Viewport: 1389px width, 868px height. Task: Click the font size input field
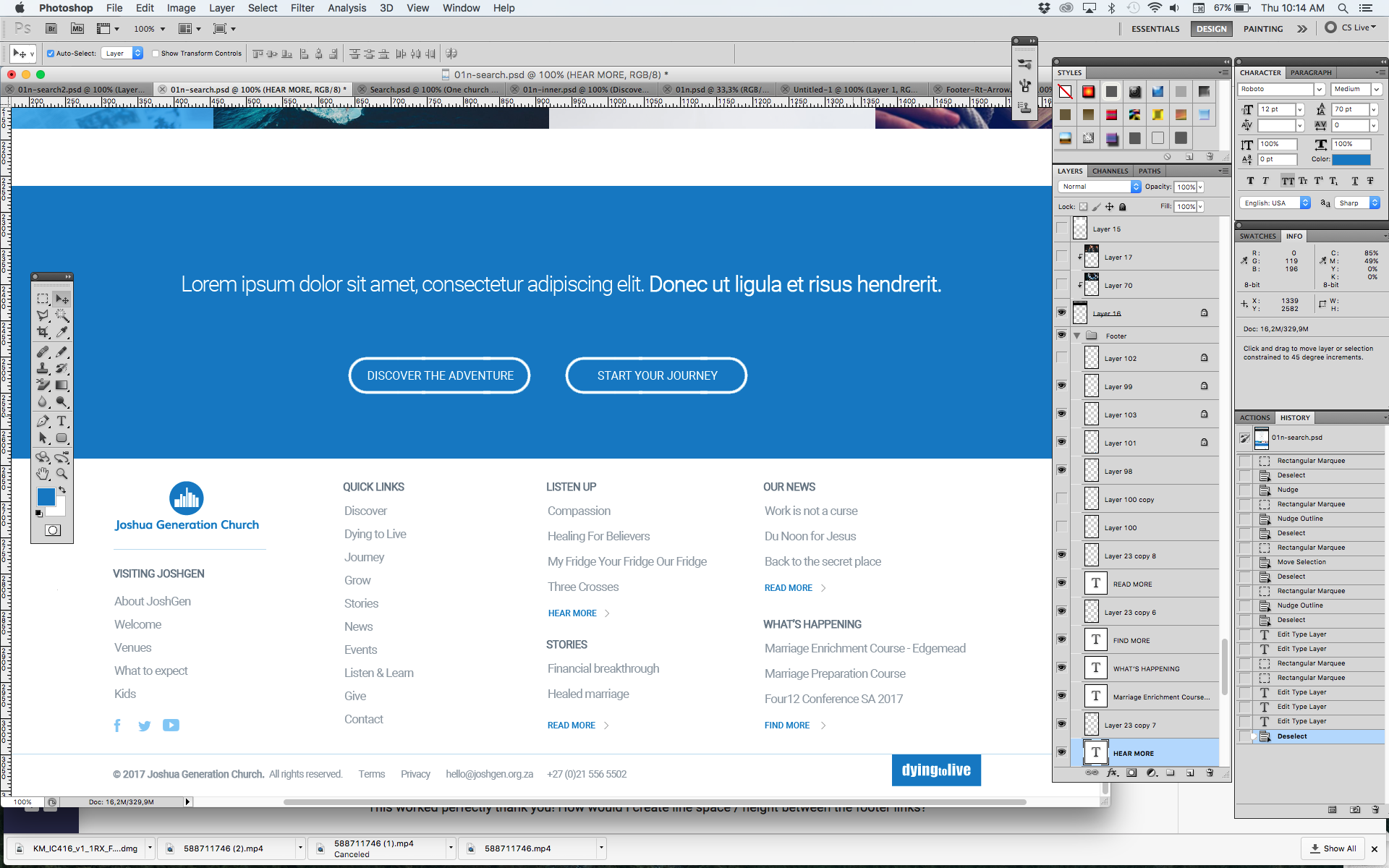click(1277, 109)
